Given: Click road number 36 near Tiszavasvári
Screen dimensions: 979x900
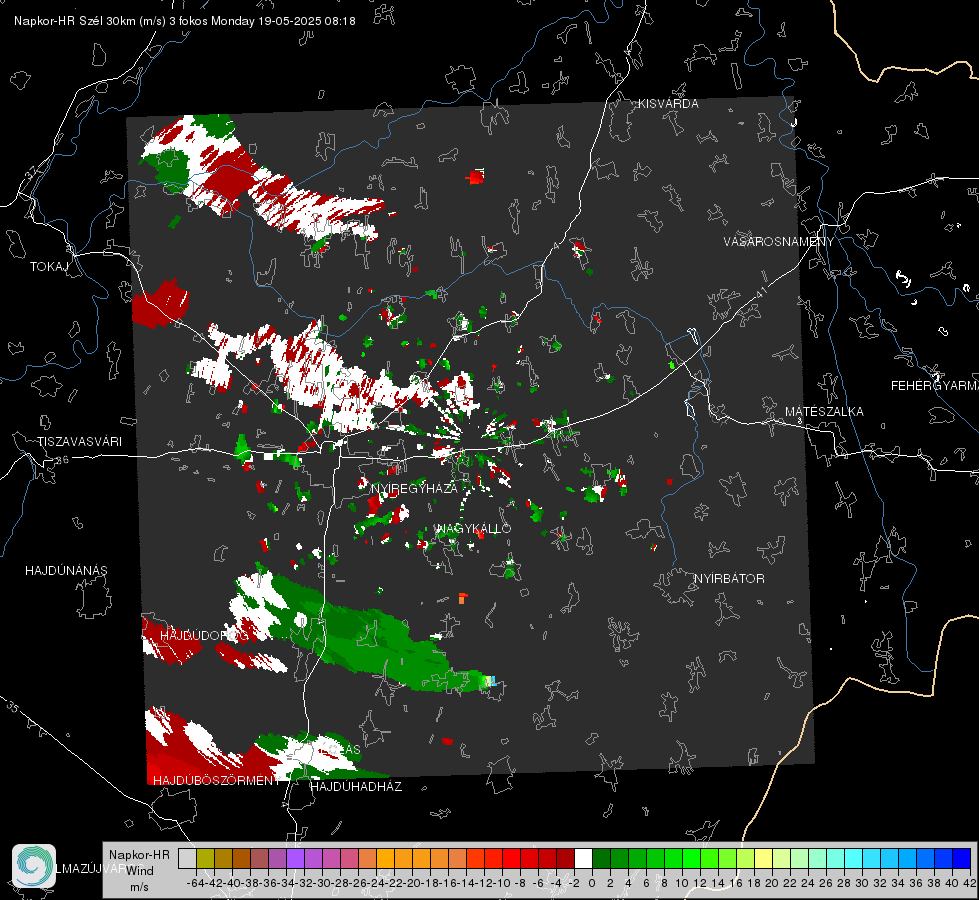Looking at the screenshot, I should click(62, 460).
